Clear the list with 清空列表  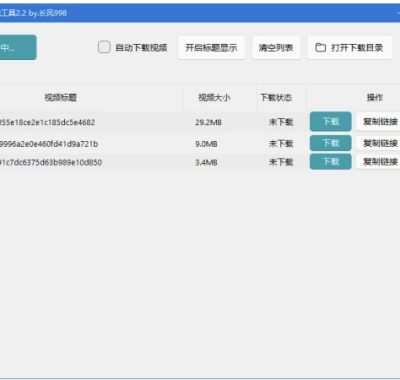coord(276,48)
